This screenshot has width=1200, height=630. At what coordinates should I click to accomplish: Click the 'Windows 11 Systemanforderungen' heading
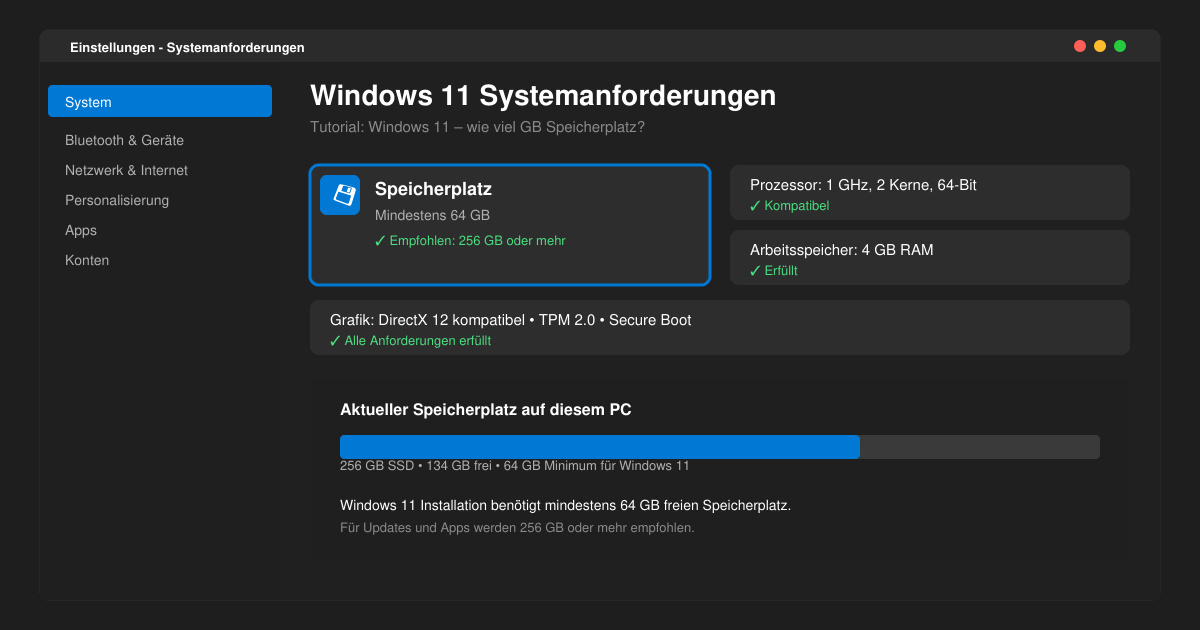543,96
